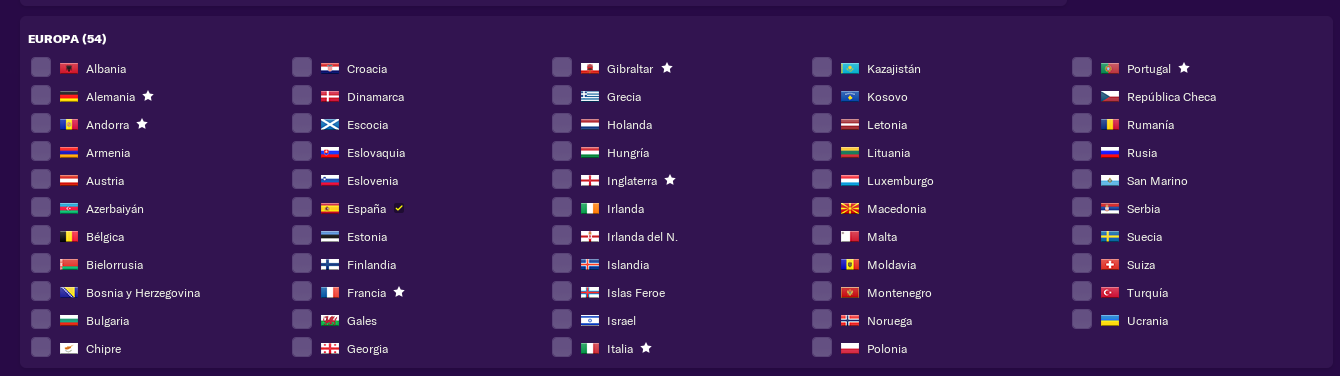Click the yellow checkmark badge beside España
The height and width of the screenshot is (376, 1340).
tap(399, 208)
